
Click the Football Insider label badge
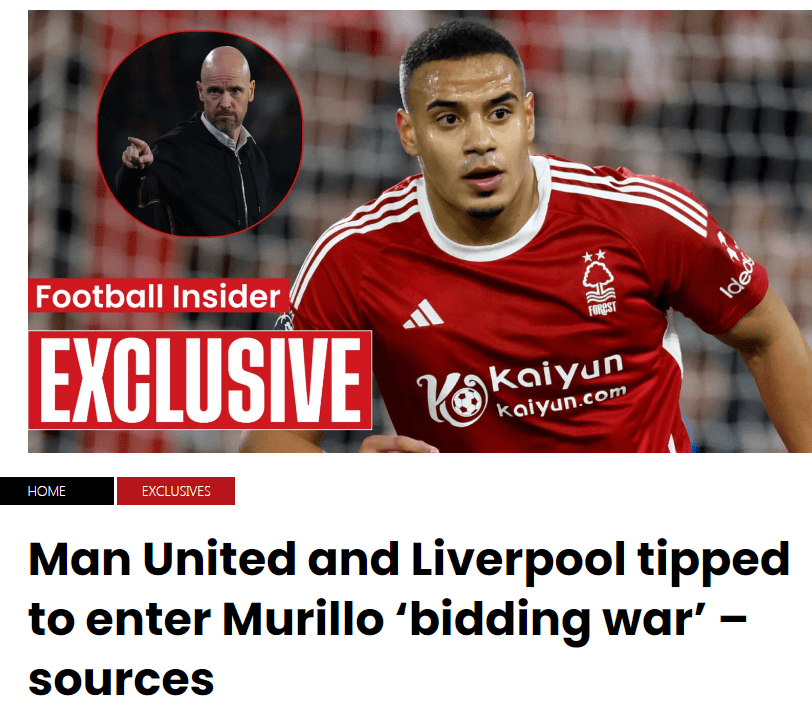pyautogui.click(x=158, y=296)
